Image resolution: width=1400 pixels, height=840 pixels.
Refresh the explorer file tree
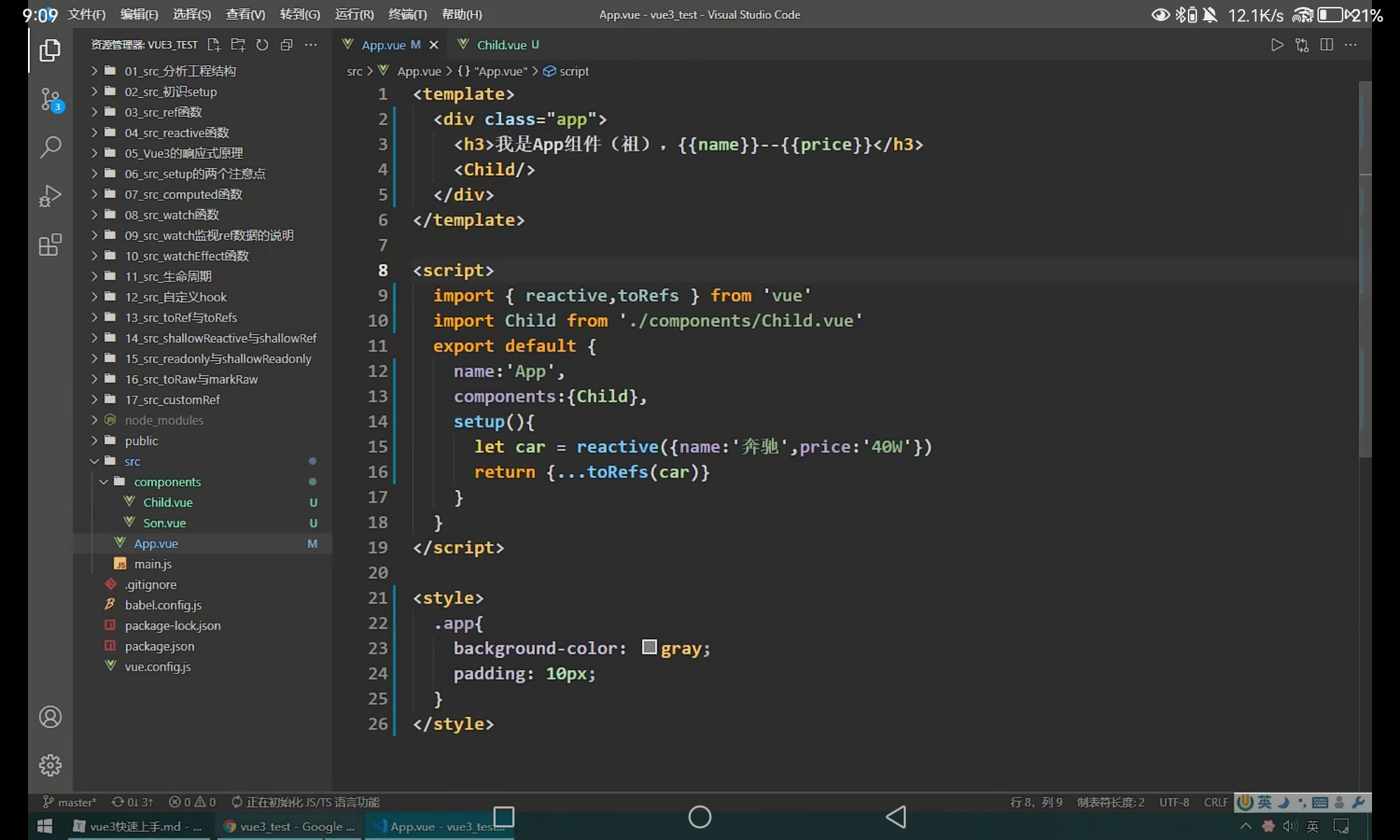(262, 45)
